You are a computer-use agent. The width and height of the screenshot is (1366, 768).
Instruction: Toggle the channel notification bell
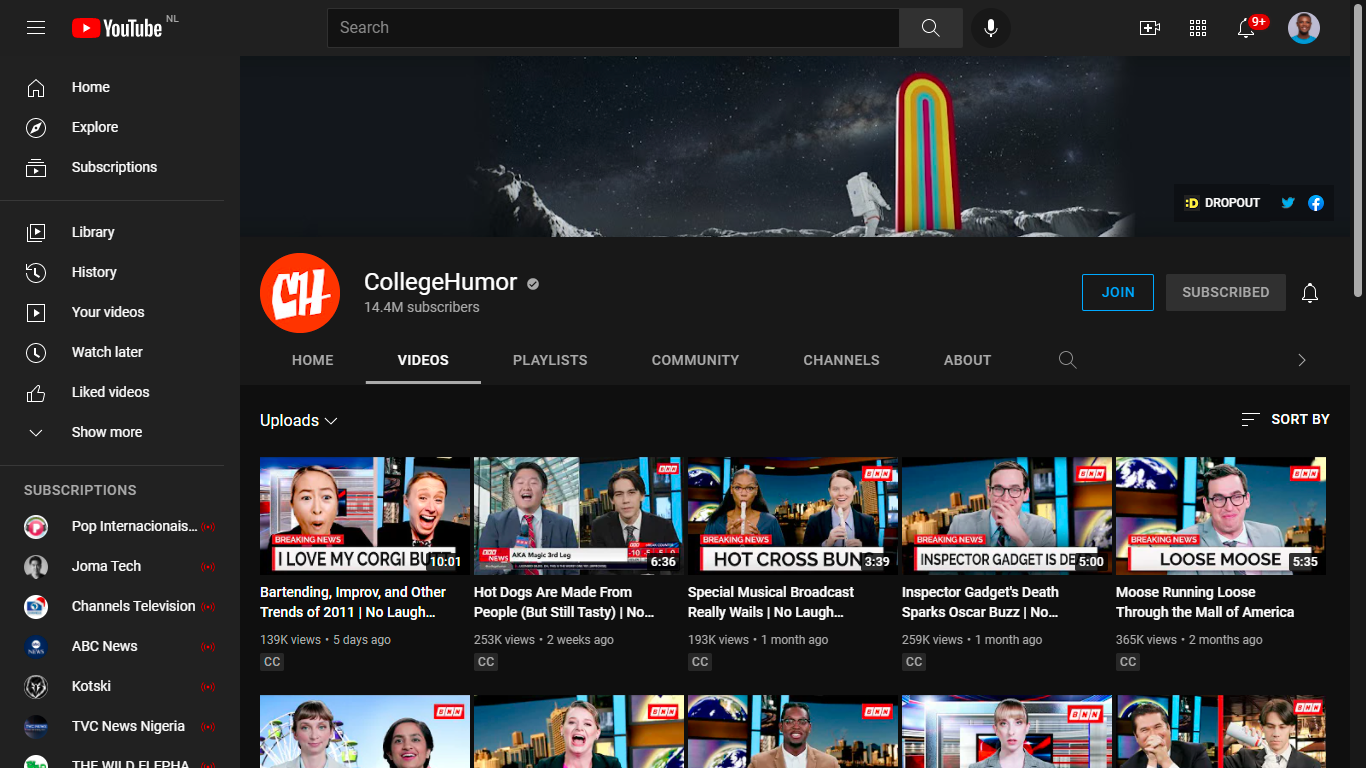(1310, 293)
